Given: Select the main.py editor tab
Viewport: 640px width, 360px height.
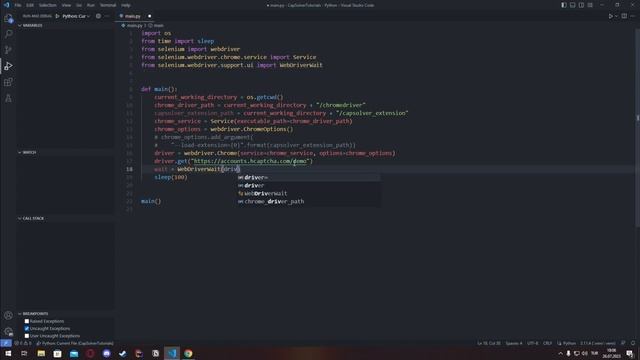Looking at the screenshot, I should 133,16.
